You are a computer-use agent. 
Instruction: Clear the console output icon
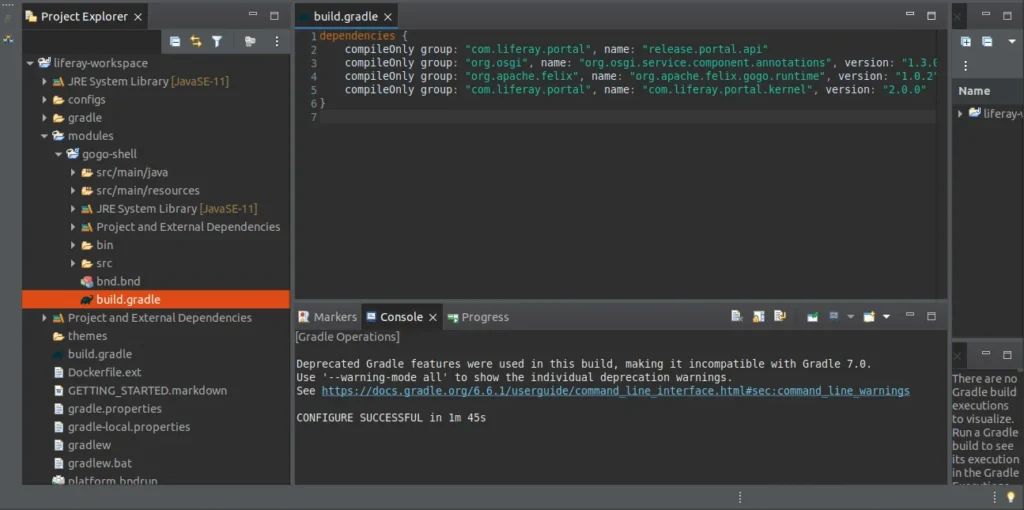click(737, 316)
